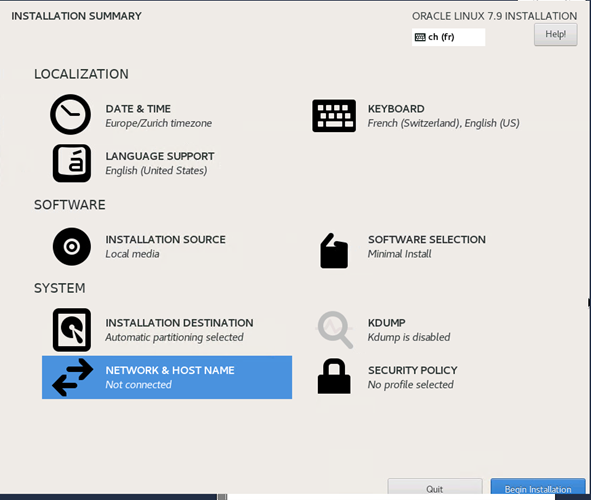Screen dimensions: 591x500
Task: Click the SECURITY POLICY heading
Action: pos(413,370)
